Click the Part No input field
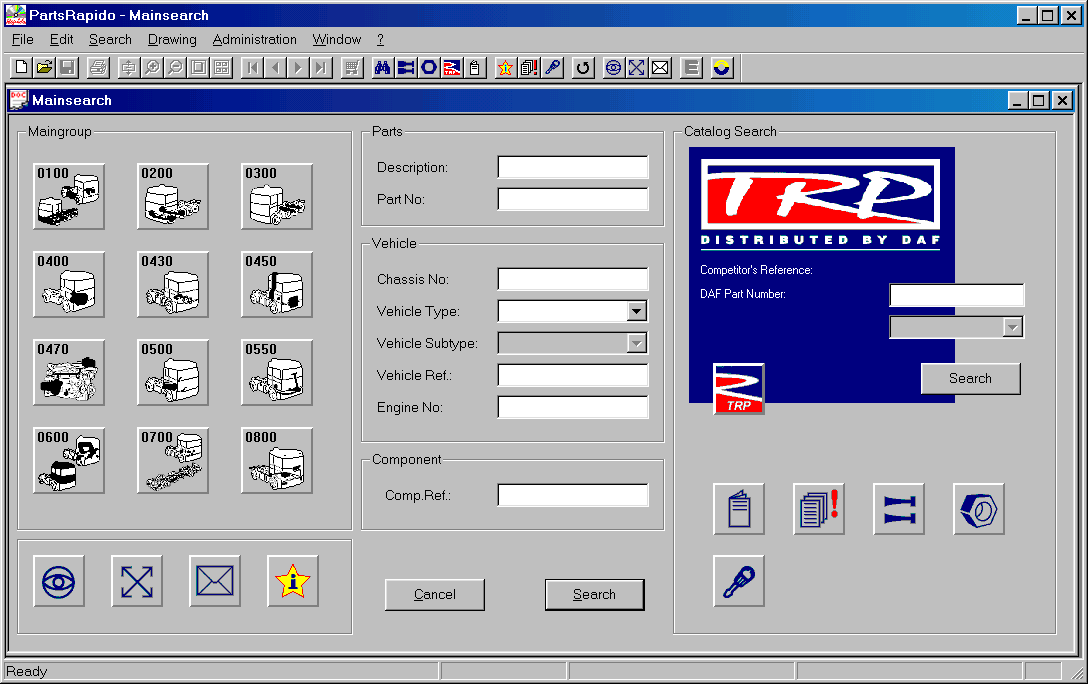Image resolution: width=1088 pixels, height=684 pixels. click(573, 199)
